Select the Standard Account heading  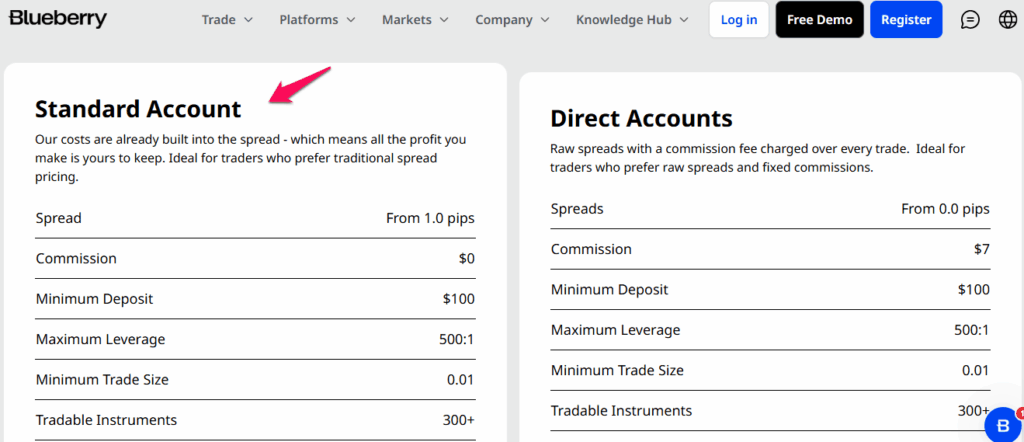[x=138, y=109]
